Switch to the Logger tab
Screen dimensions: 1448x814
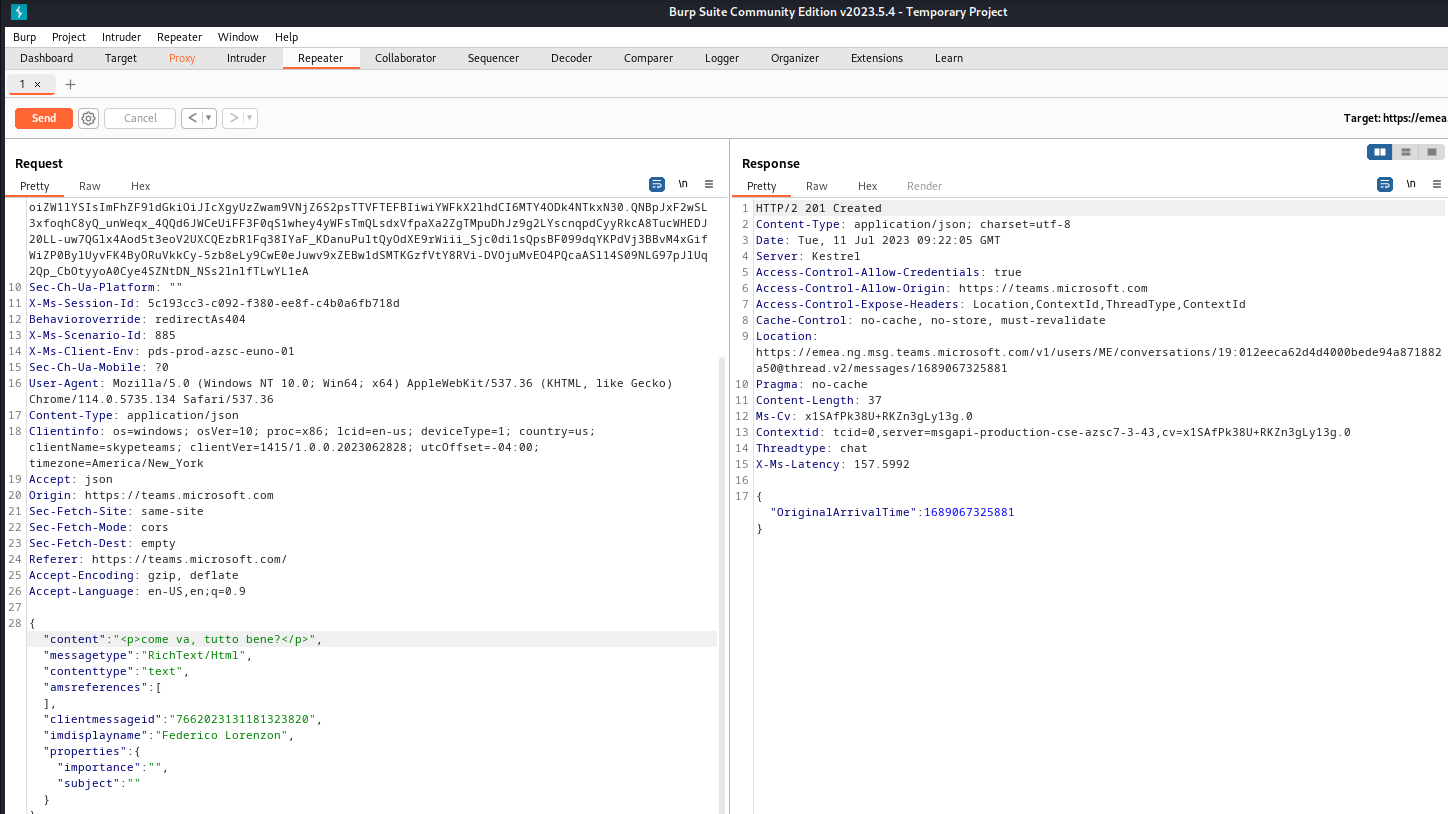[x=721, y=58]
